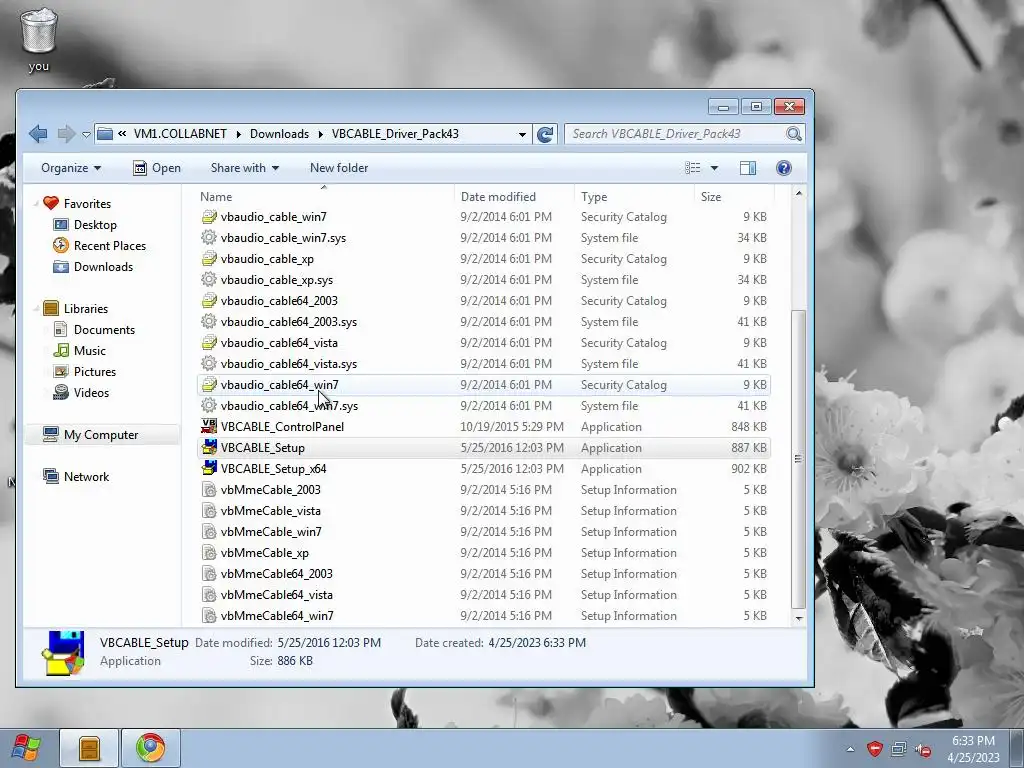Click the vbMmeCable_win7 file name
The image size is (1024, 768).
coord(271,532)
